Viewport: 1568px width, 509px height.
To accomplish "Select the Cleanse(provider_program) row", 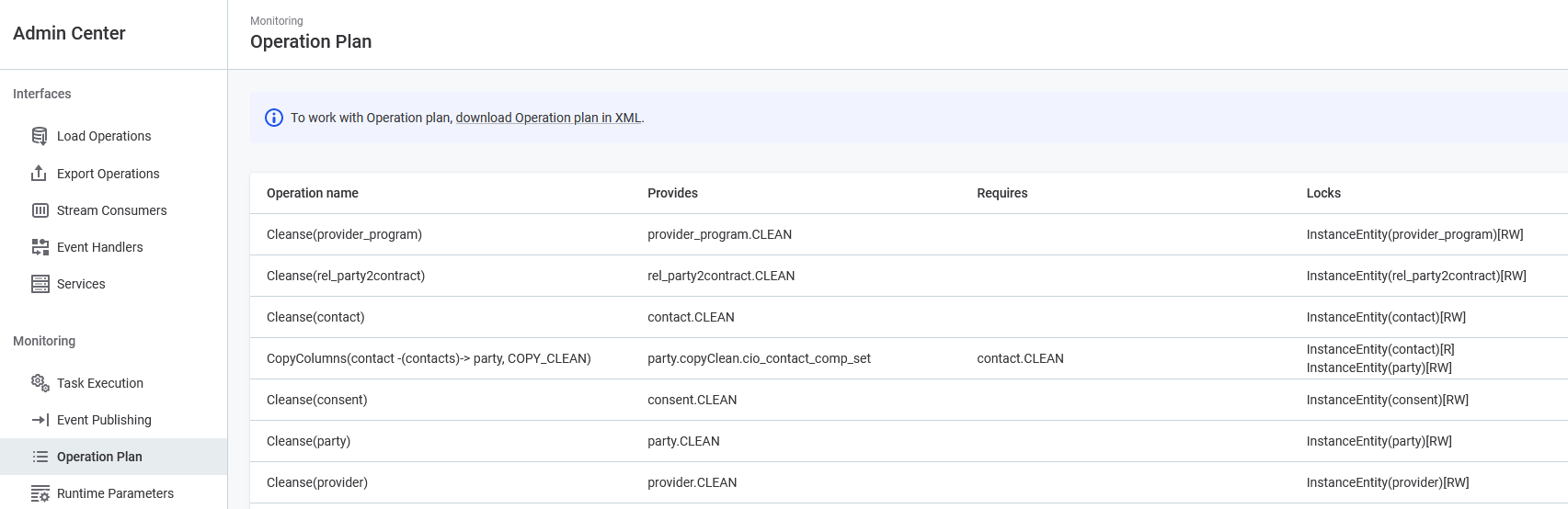I will pyautogui.click(x=344, y=234).
